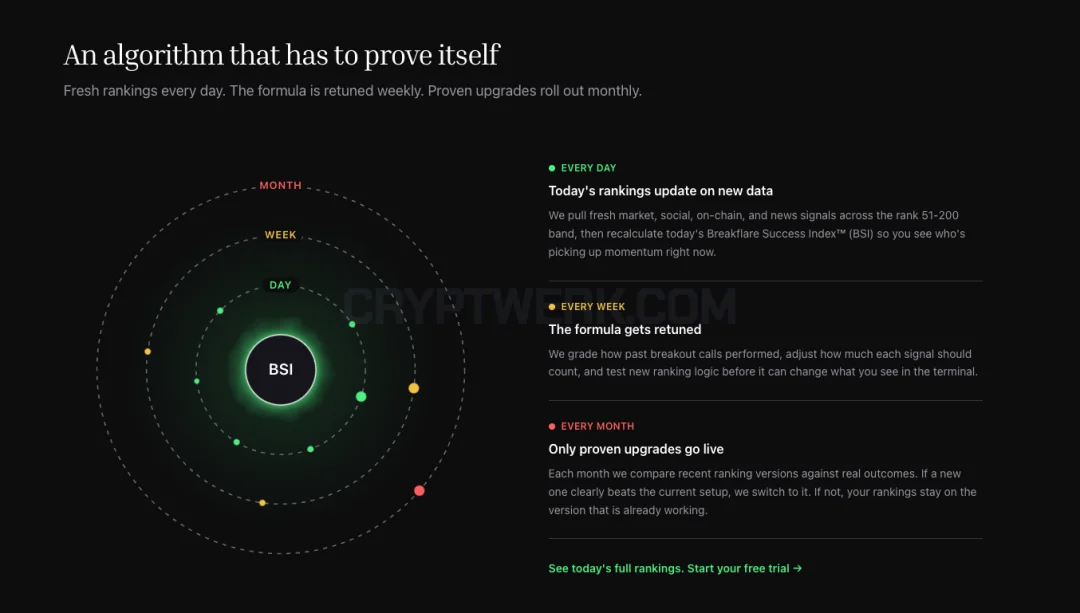1080x613 pixels.
Task: Open the free trial rankings link
Action: (675, 568)
